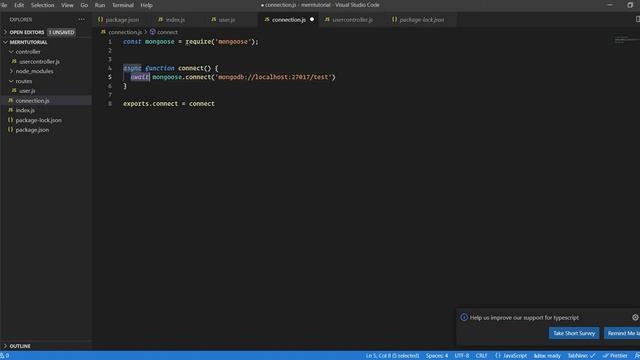Switch to the user.js tab
Viewport: 640px width, 360px height.
[x=227, y=20]
